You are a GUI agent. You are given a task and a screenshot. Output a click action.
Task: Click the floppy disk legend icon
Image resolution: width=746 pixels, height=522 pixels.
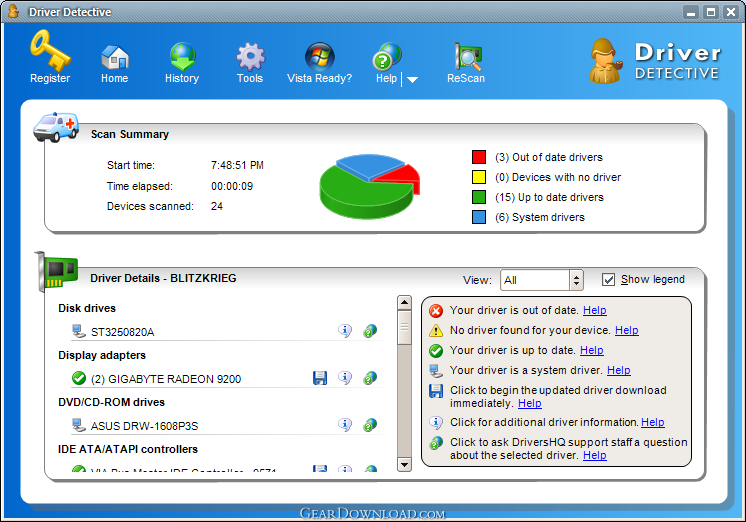436,391
